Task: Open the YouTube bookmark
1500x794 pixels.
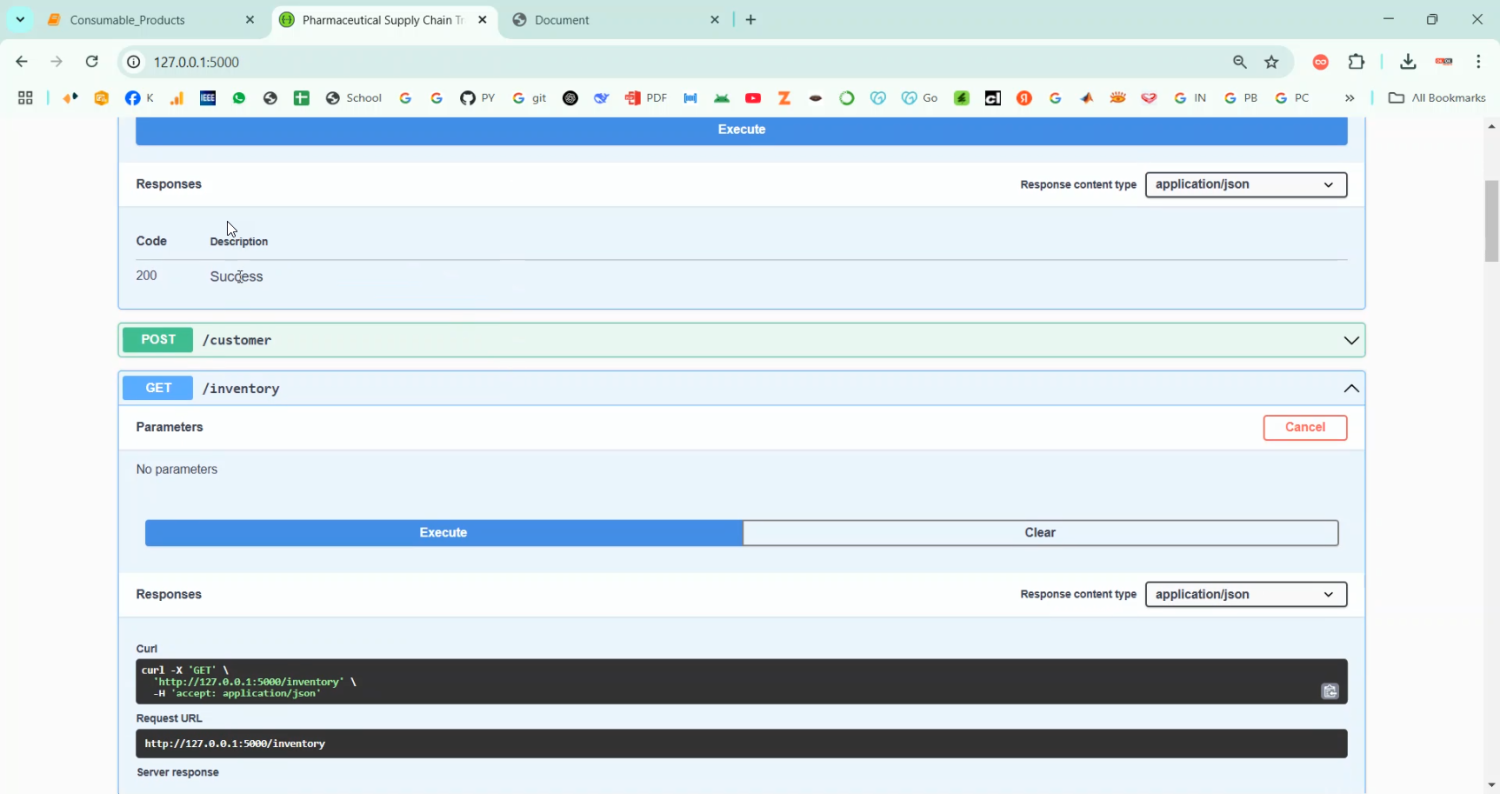Action: [753, 98]
